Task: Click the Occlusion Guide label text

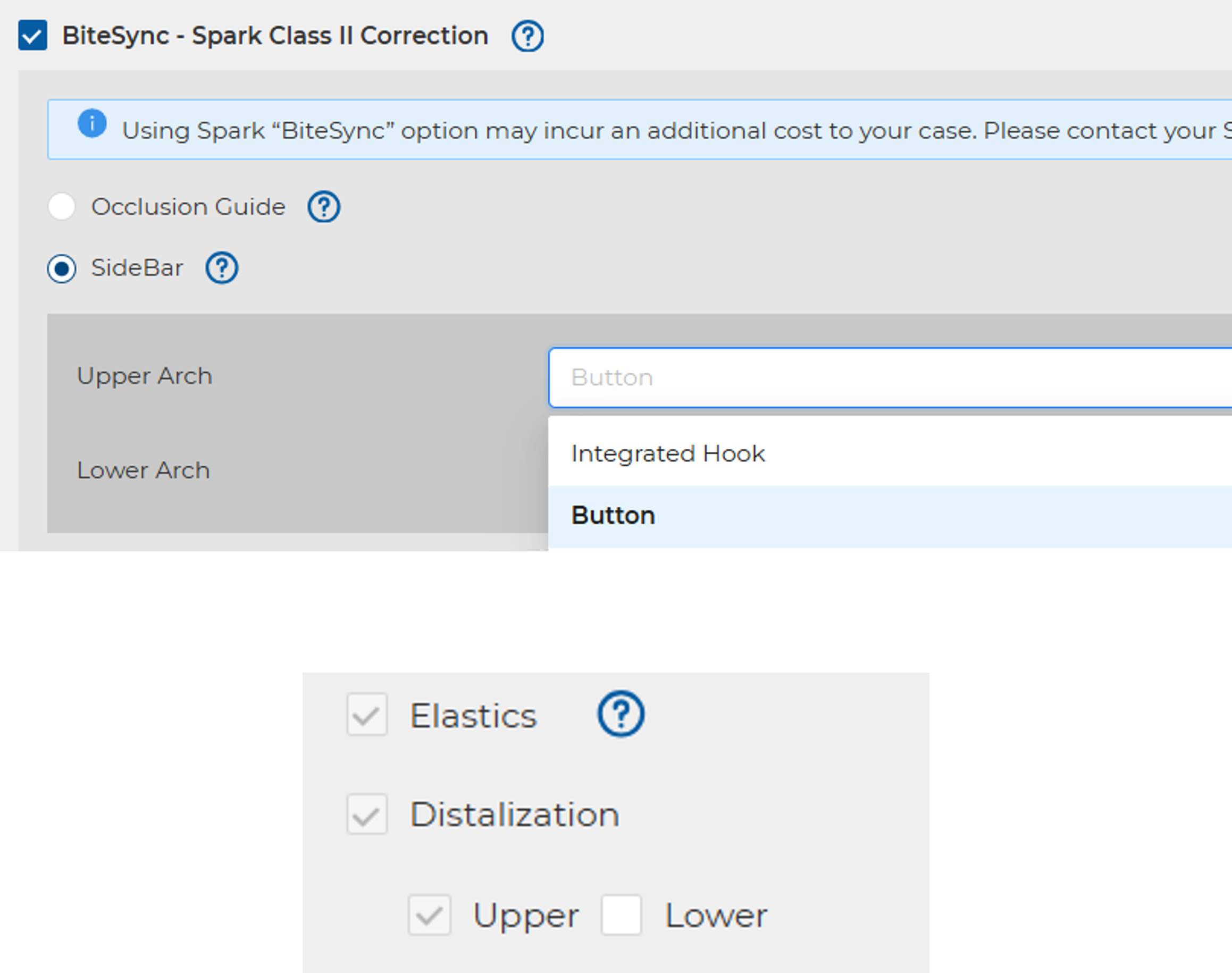Action: pyautogui.click(x=188, y=207)
